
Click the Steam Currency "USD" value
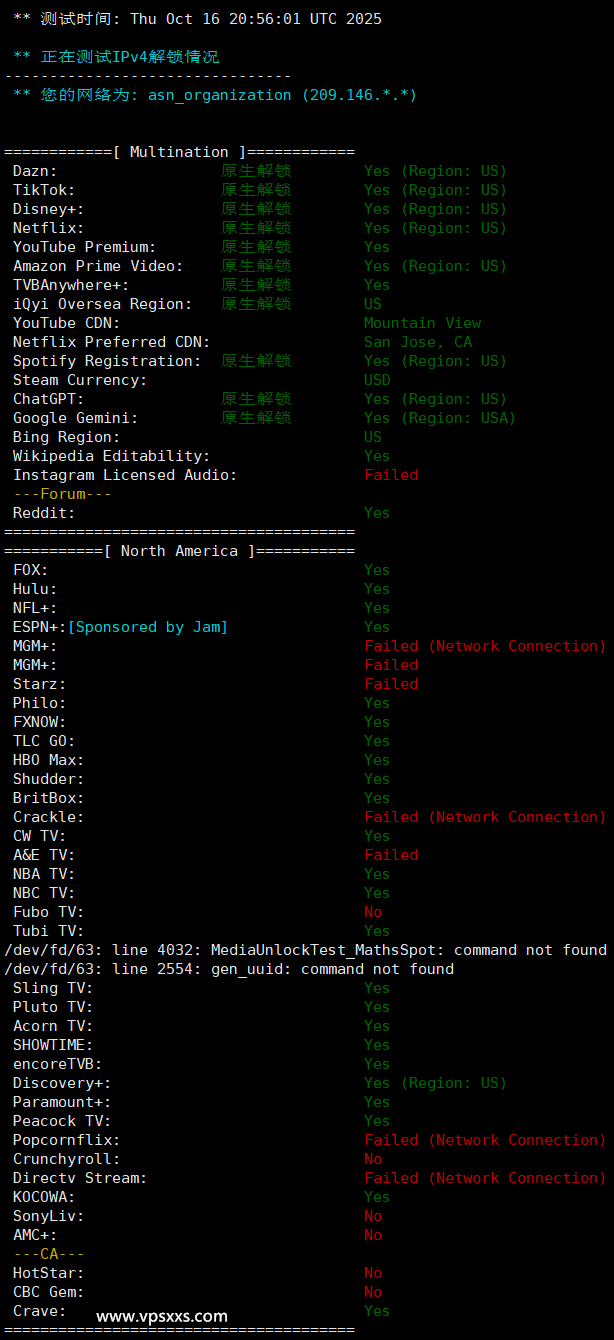tap(377, 380)
